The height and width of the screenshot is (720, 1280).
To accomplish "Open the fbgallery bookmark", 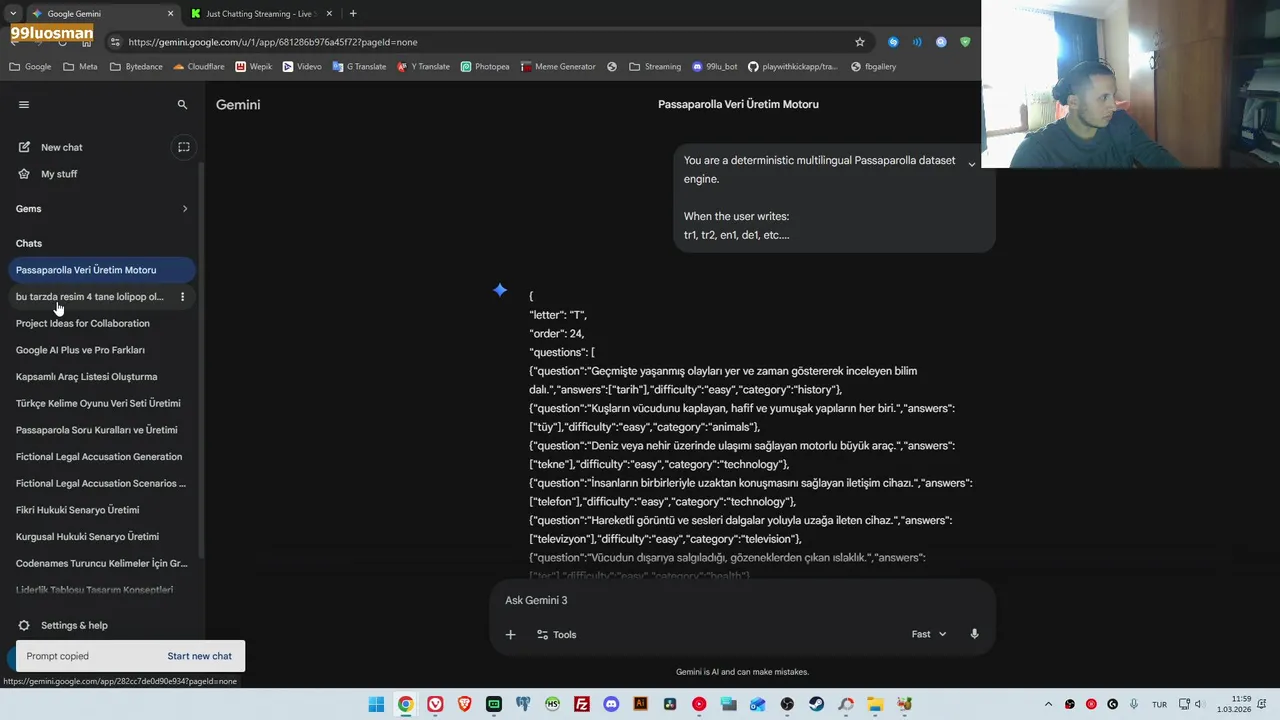I will click(x=873, y=67).
